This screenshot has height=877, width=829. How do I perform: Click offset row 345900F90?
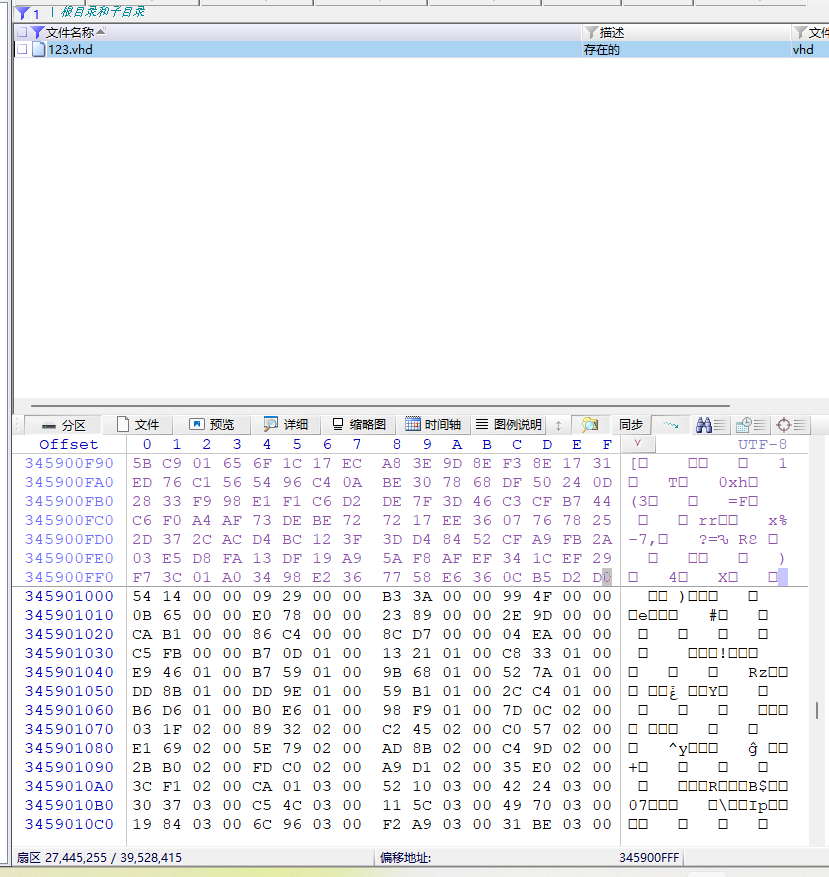coord(69,463)
